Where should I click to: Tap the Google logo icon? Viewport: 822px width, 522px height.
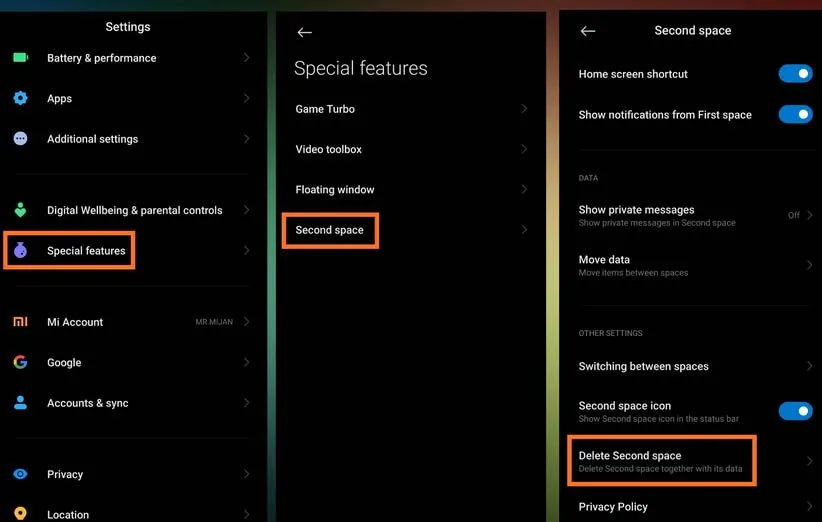click(20, 362)
